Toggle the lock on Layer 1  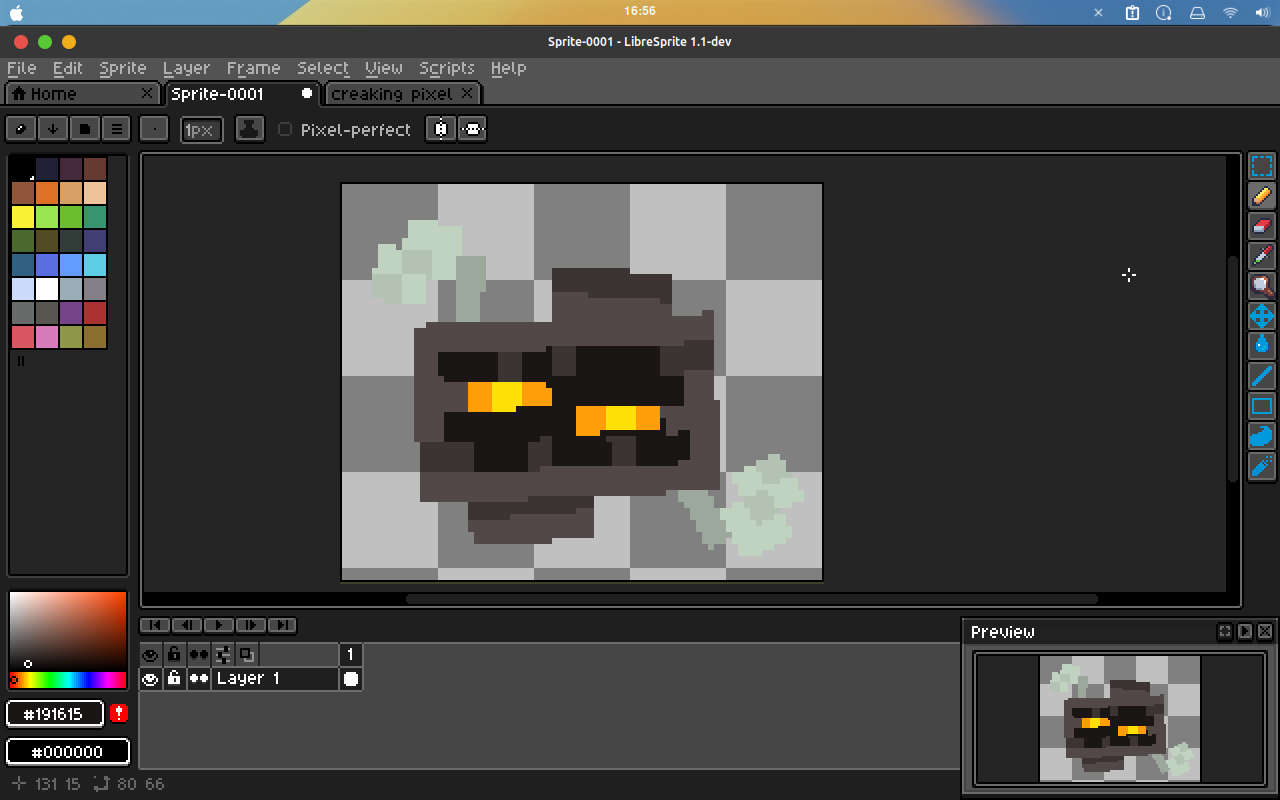tap(174, 679)
